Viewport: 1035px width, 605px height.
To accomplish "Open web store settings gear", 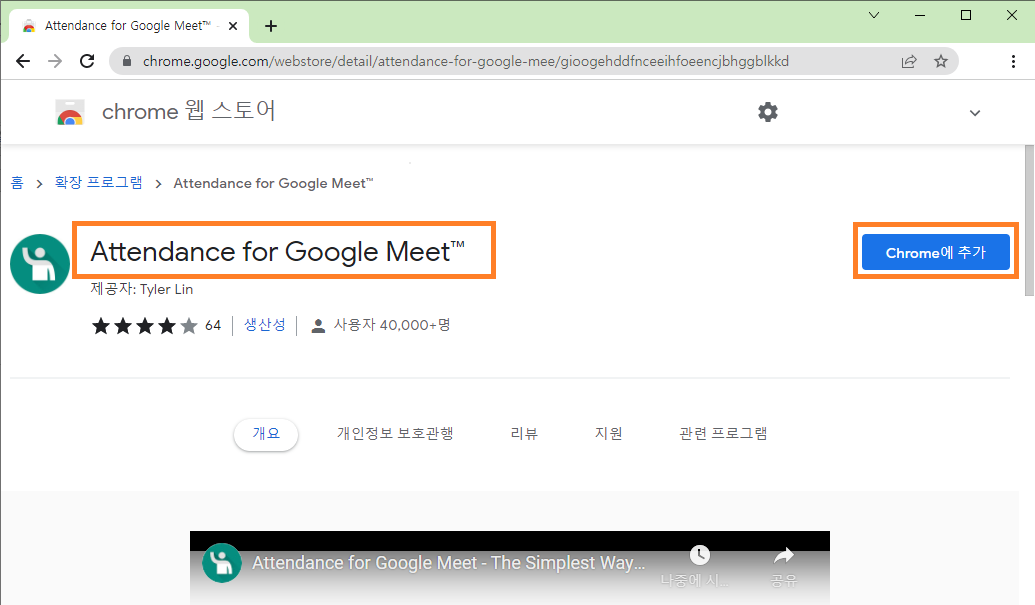I will [768, 112].
